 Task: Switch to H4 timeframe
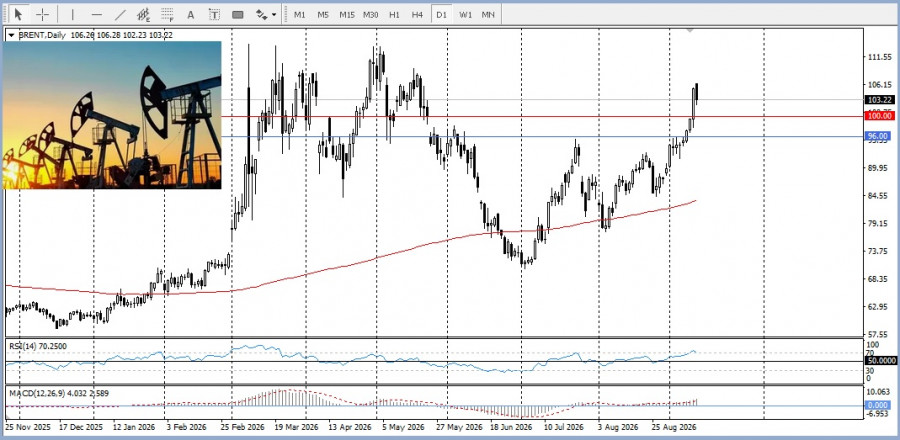(x=417, y=14)
